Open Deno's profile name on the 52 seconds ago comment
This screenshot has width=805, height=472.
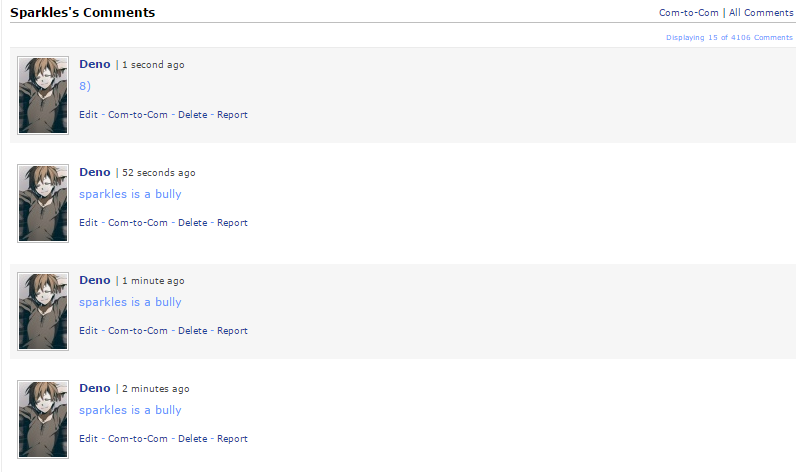[95, 172]
